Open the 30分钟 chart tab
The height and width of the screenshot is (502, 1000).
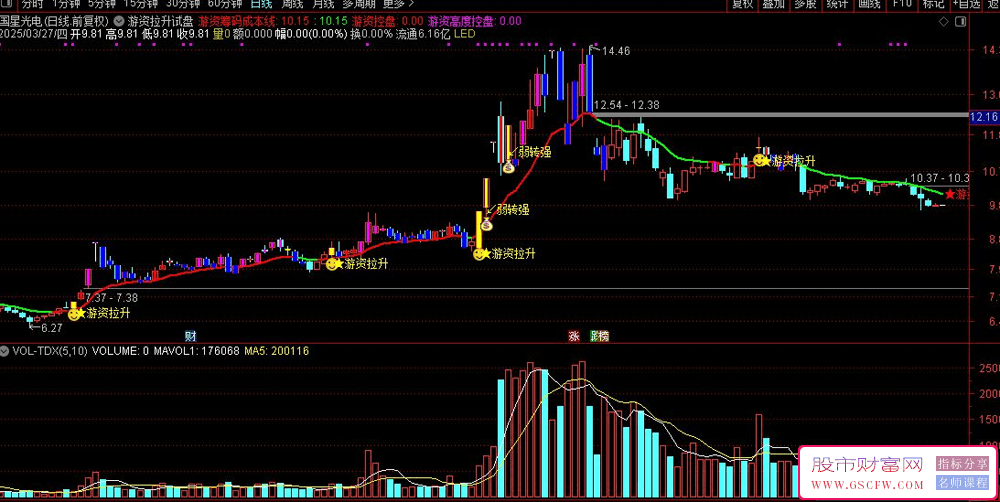coord(181,4)
